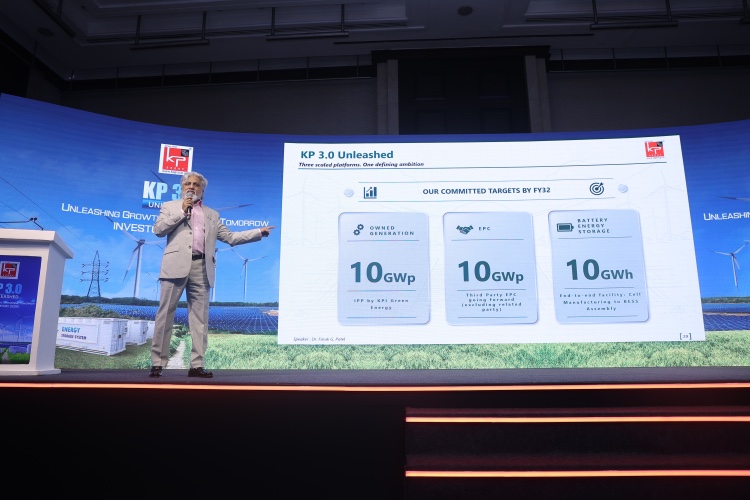Click the slide page number in bottom corner
The image size is (750, 500).
tap(685, 336)
